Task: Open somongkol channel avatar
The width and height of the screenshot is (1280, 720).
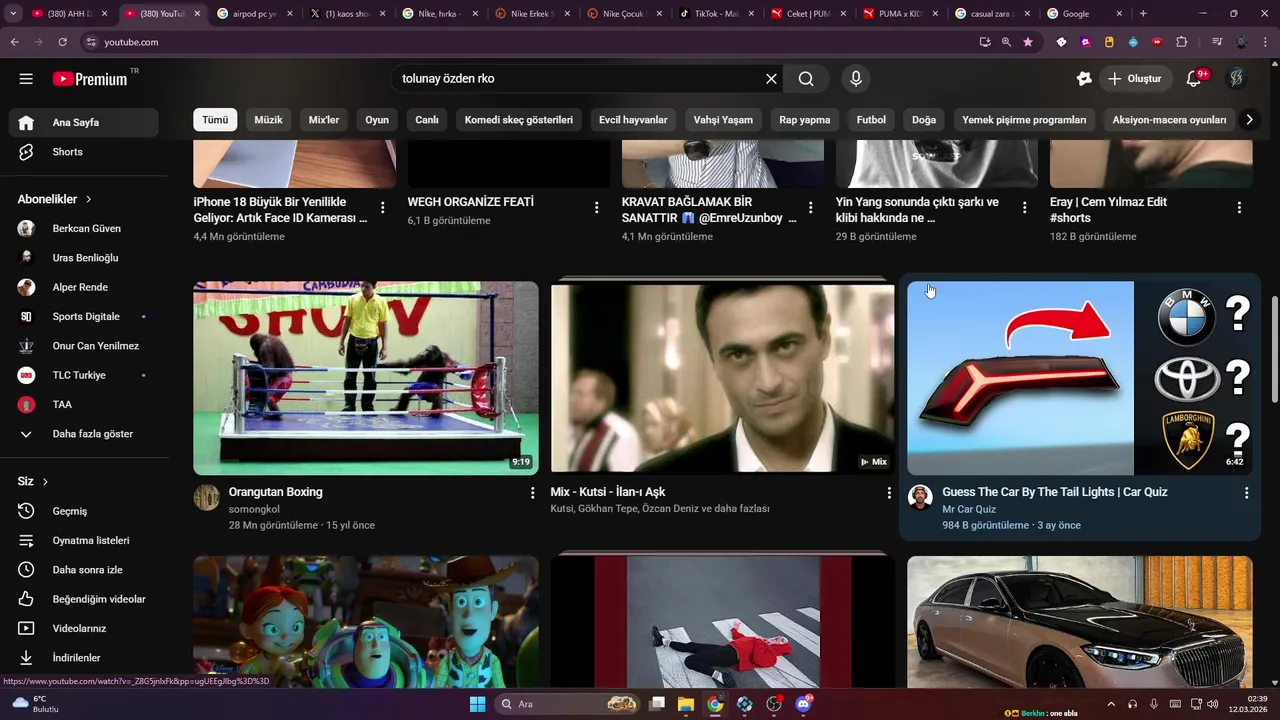Action: click(206, 497)
